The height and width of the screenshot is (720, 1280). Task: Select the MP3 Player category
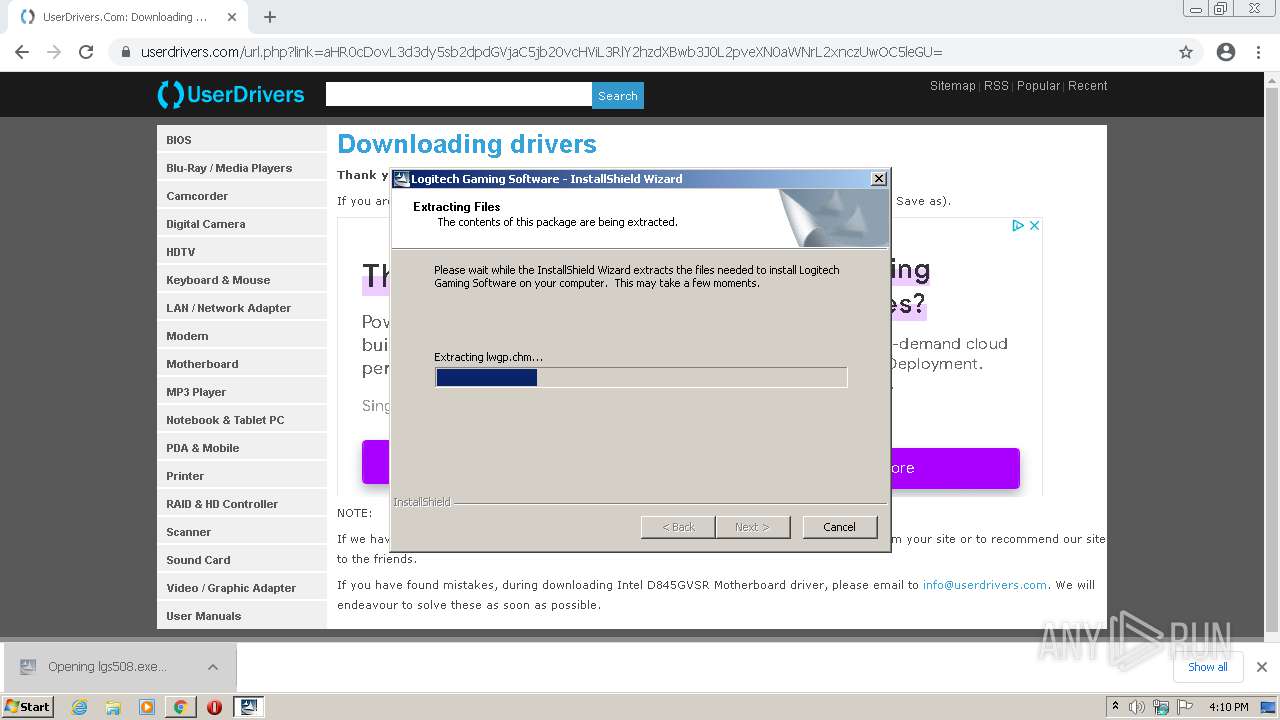(x=242, y=392)
